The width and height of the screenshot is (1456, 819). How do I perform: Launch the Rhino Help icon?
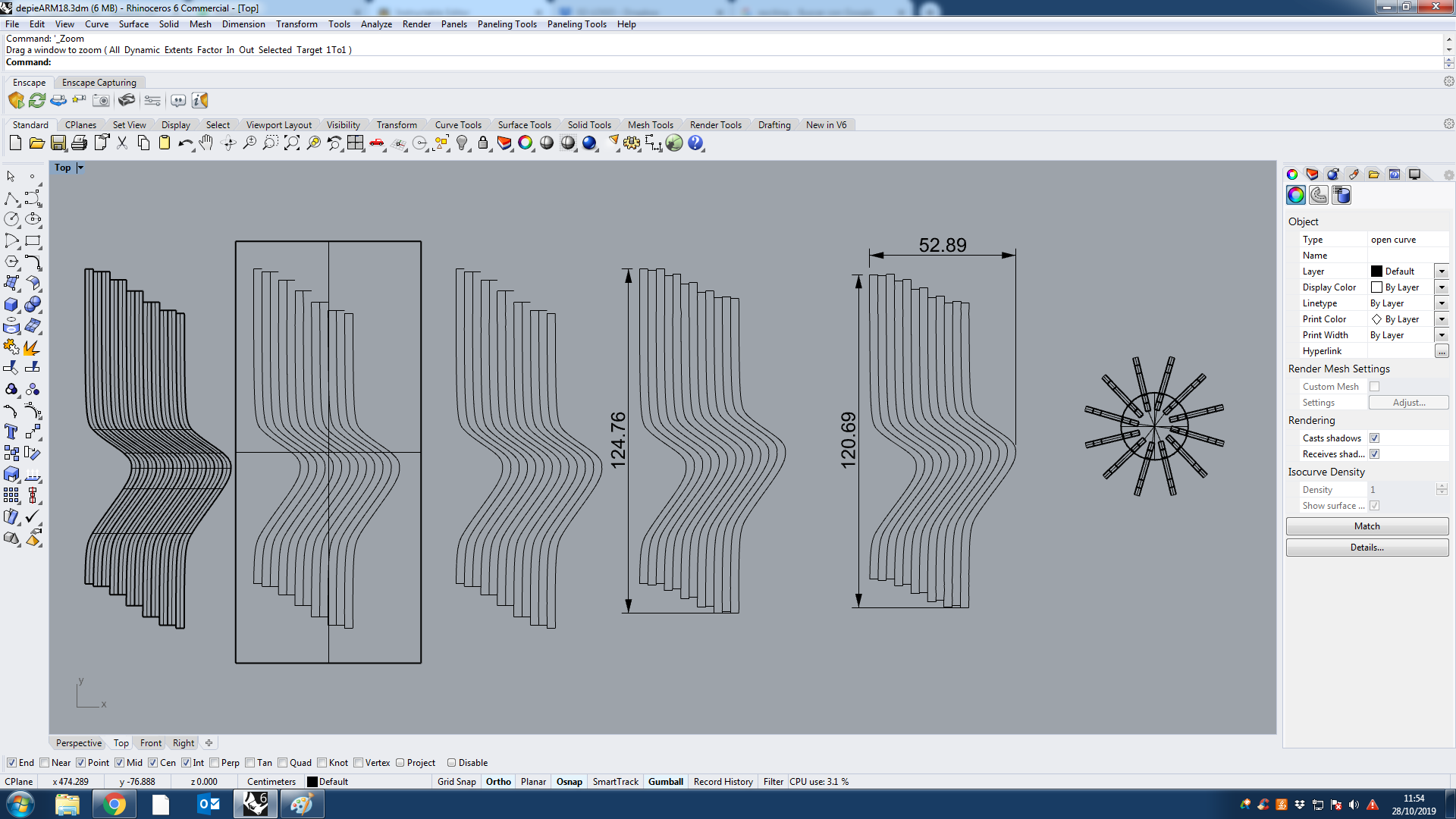(695, 143)
